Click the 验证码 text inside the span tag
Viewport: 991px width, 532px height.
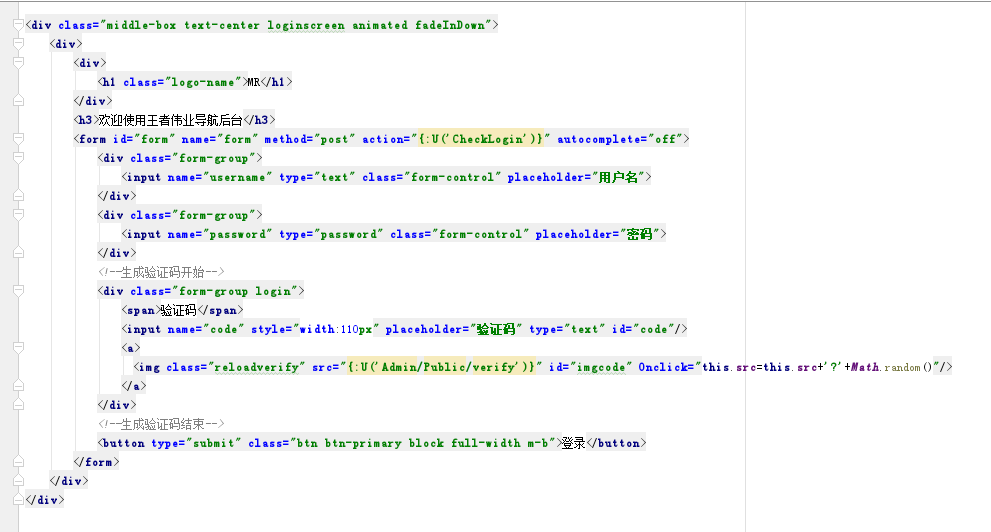click(x=178, y=310)
